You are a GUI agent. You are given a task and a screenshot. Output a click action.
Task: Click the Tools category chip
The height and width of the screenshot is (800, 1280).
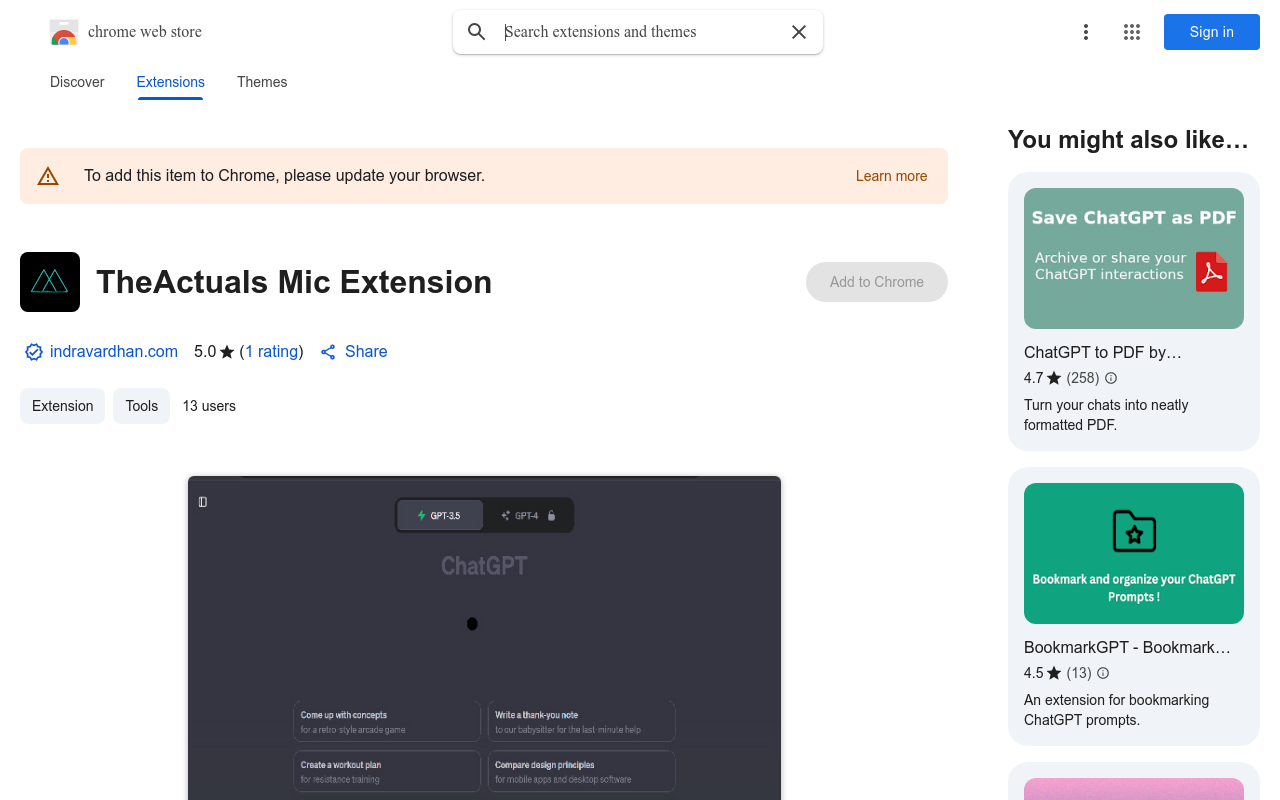(x=142, y=406)
